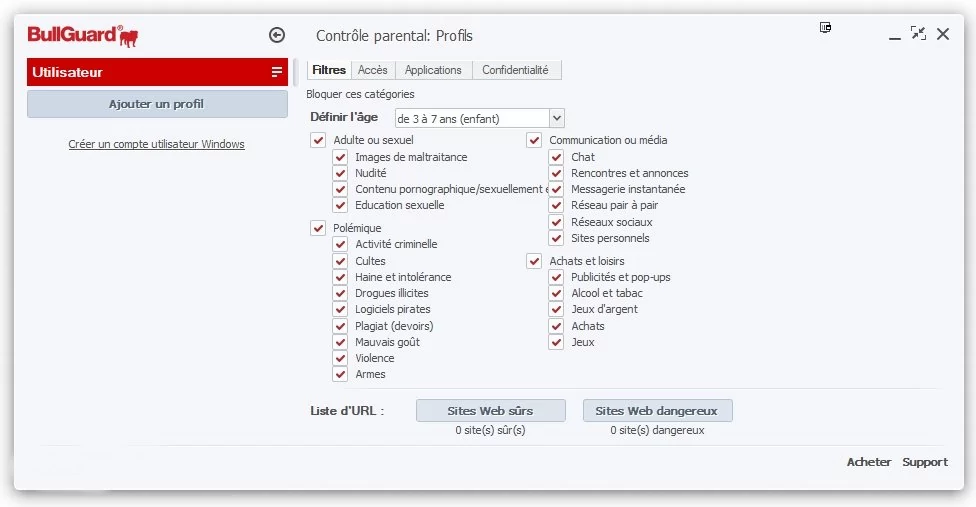Open the Sites Web dangereux list
976x507 pixels.
tap(657, 411)
